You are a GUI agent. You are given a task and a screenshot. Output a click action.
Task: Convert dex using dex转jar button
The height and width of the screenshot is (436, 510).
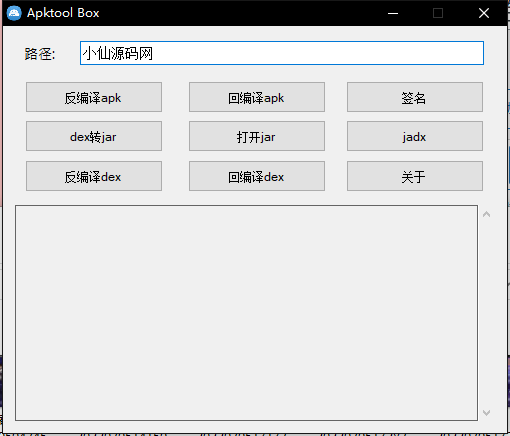pos(94,136)
